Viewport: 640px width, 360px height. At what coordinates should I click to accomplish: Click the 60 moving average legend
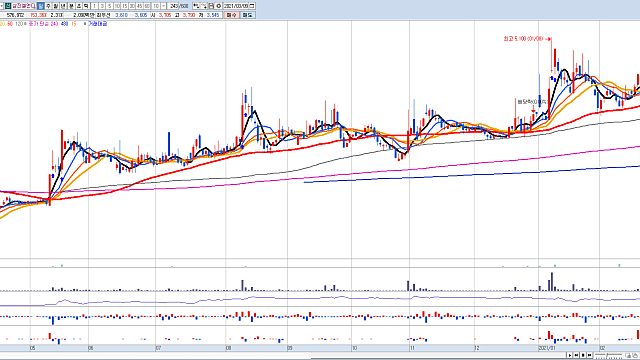[x=10, y=24]
